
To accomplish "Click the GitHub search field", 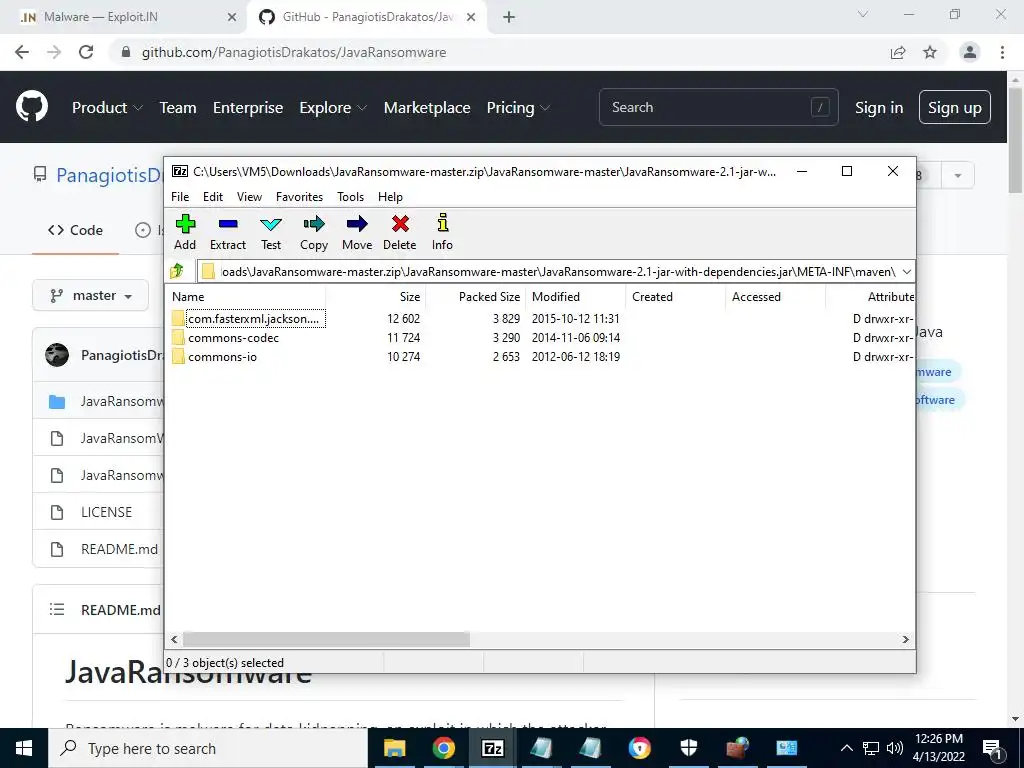I will pos(718,107).
